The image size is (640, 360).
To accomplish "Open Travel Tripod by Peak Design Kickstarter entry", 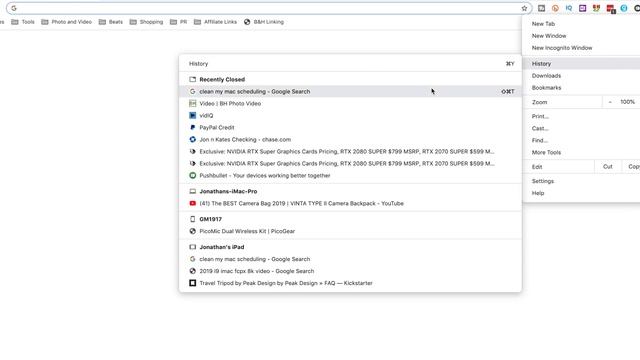I will [350, 283].
